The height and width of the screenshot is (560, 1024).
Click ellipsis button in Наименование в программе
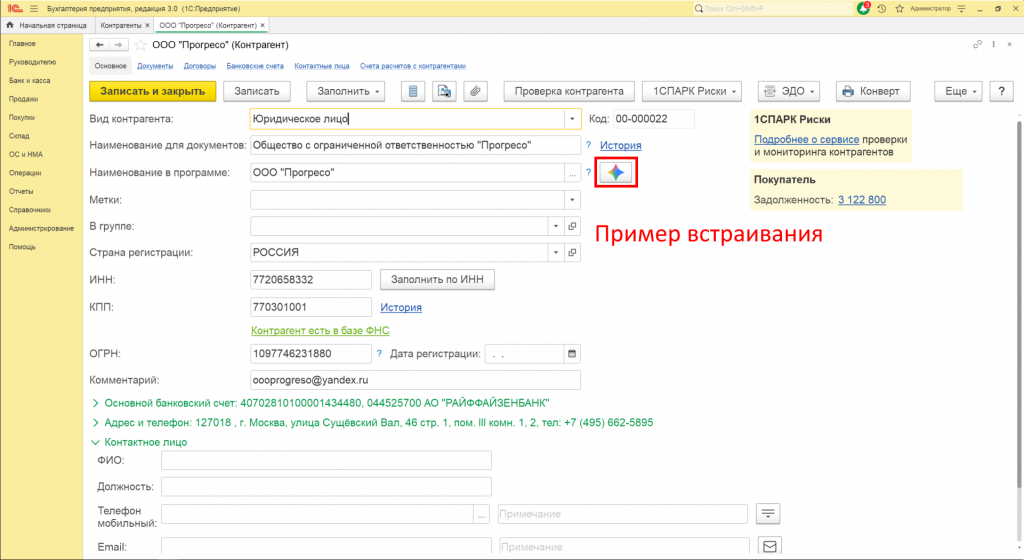[572, 173]
